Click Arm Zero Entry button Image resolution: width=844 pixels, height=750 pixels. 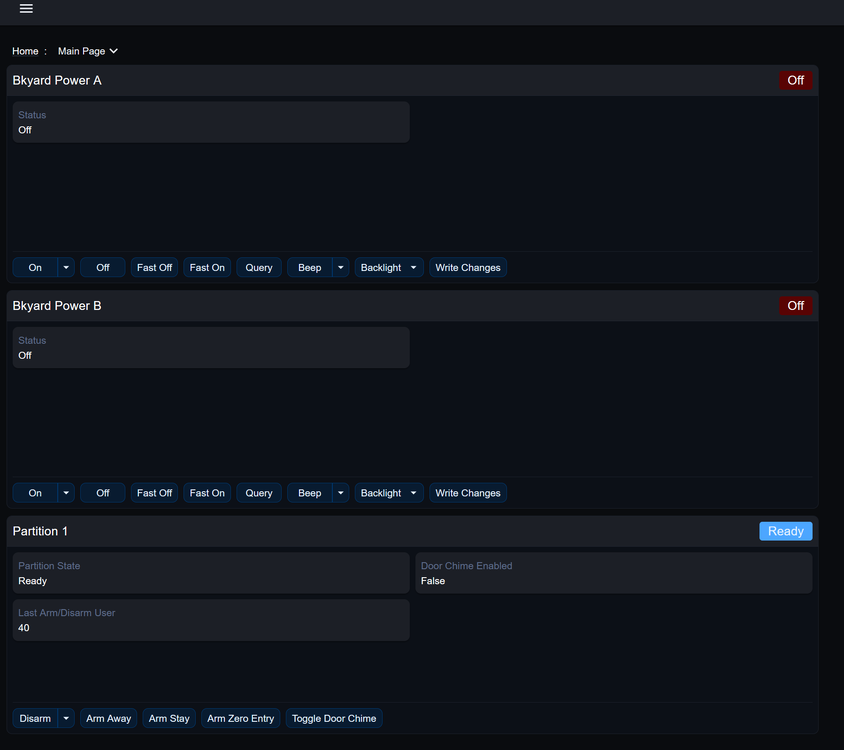coord(241,718)
